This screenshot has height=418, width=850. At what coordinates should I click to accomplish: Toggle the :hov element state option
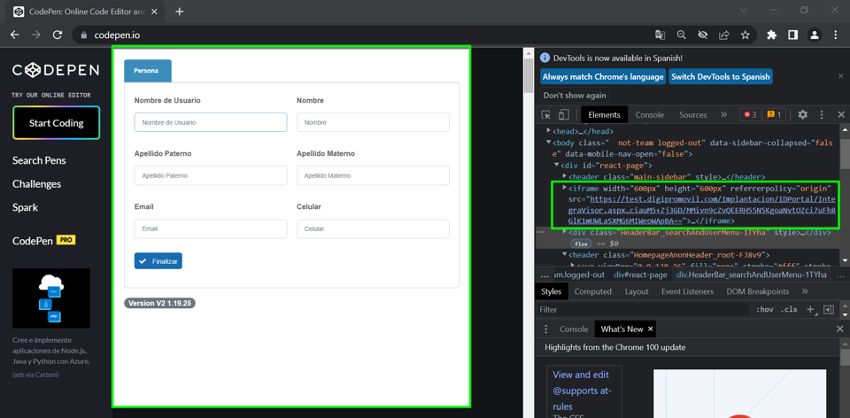point(765,310)
